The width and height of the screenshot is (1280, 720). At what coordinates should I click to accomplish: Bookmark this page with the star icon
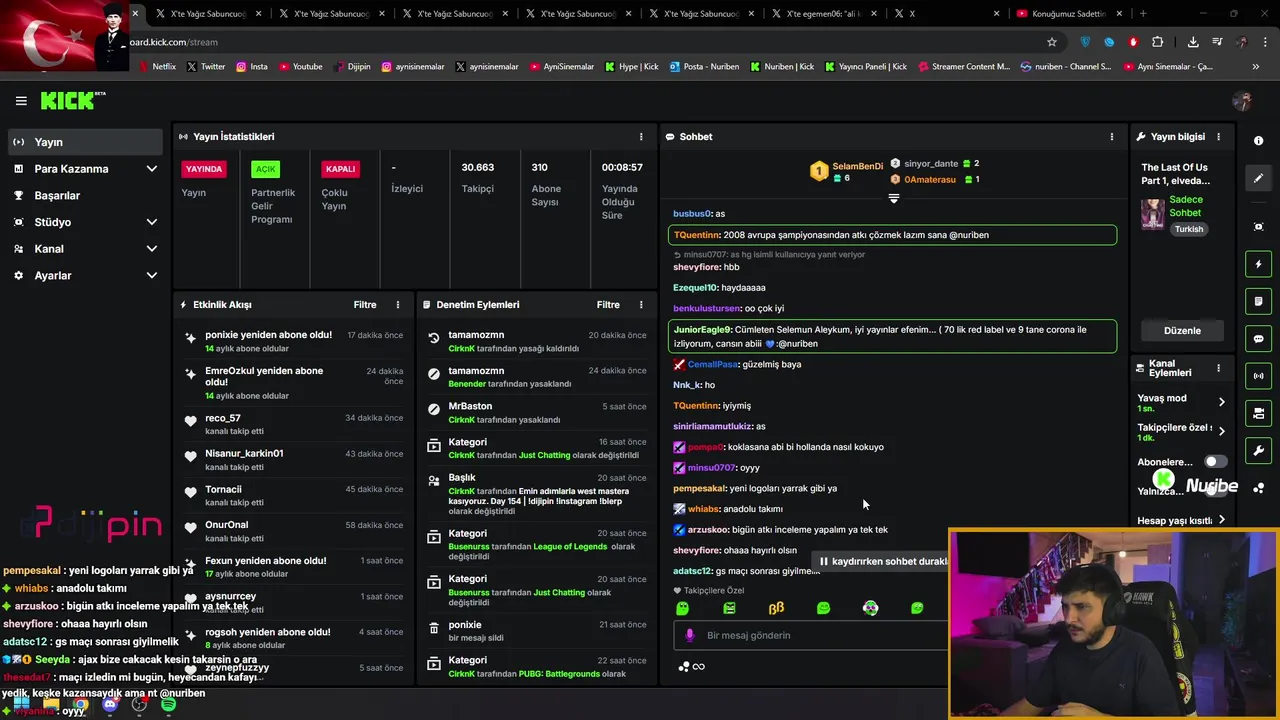tap(1052, 42)
